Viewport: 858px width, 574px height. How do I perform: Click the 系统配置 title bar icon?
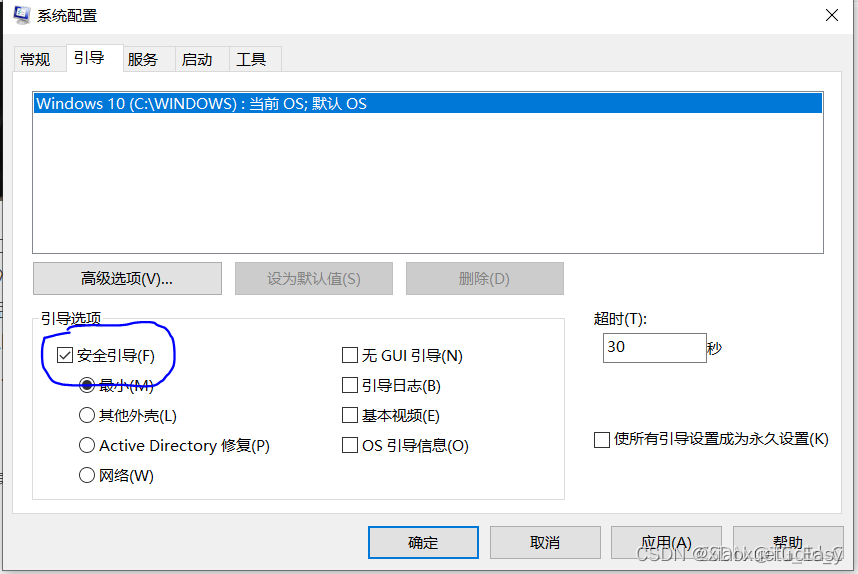click(x=22, y=15)
